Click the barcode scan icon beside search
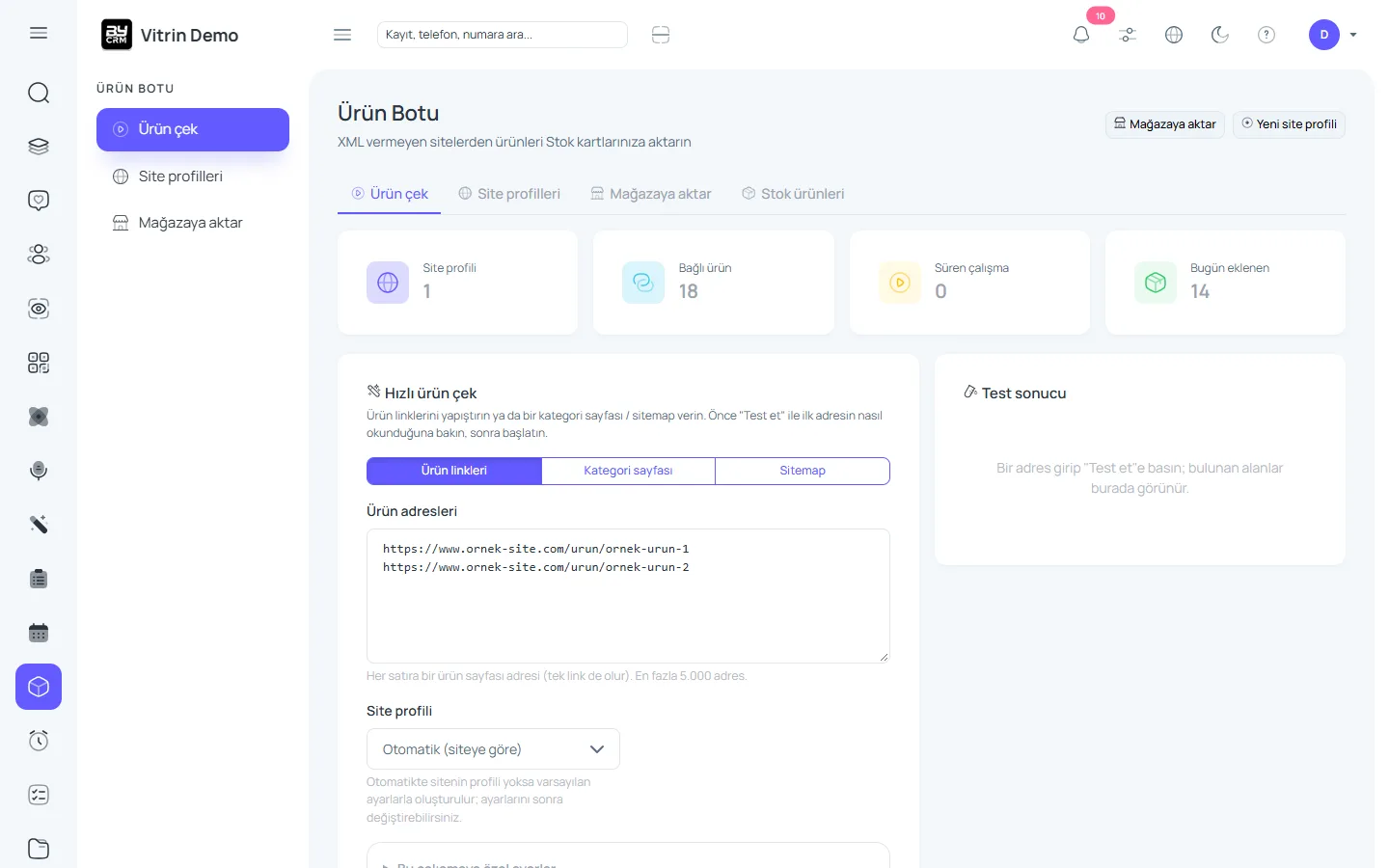This screenshot has height=868, width=1389. (x=661, y=35)
